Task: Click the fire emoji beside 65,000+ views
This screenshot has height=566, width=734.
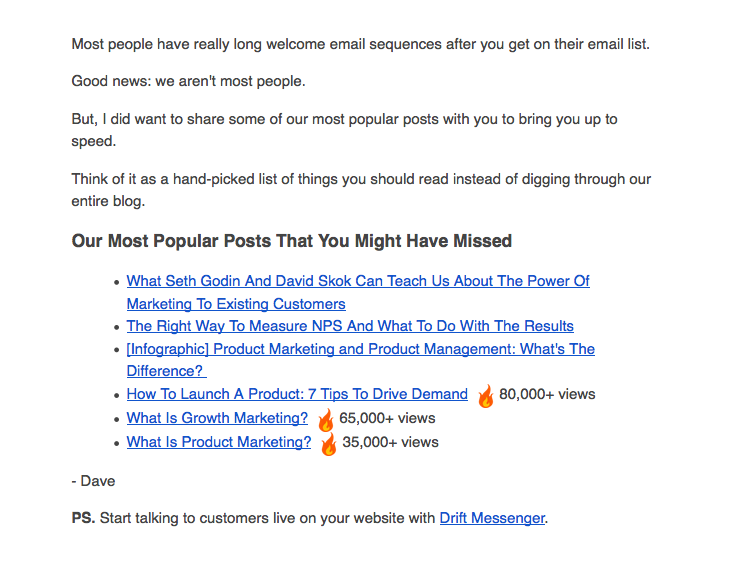Action: [x=326, y=420]
